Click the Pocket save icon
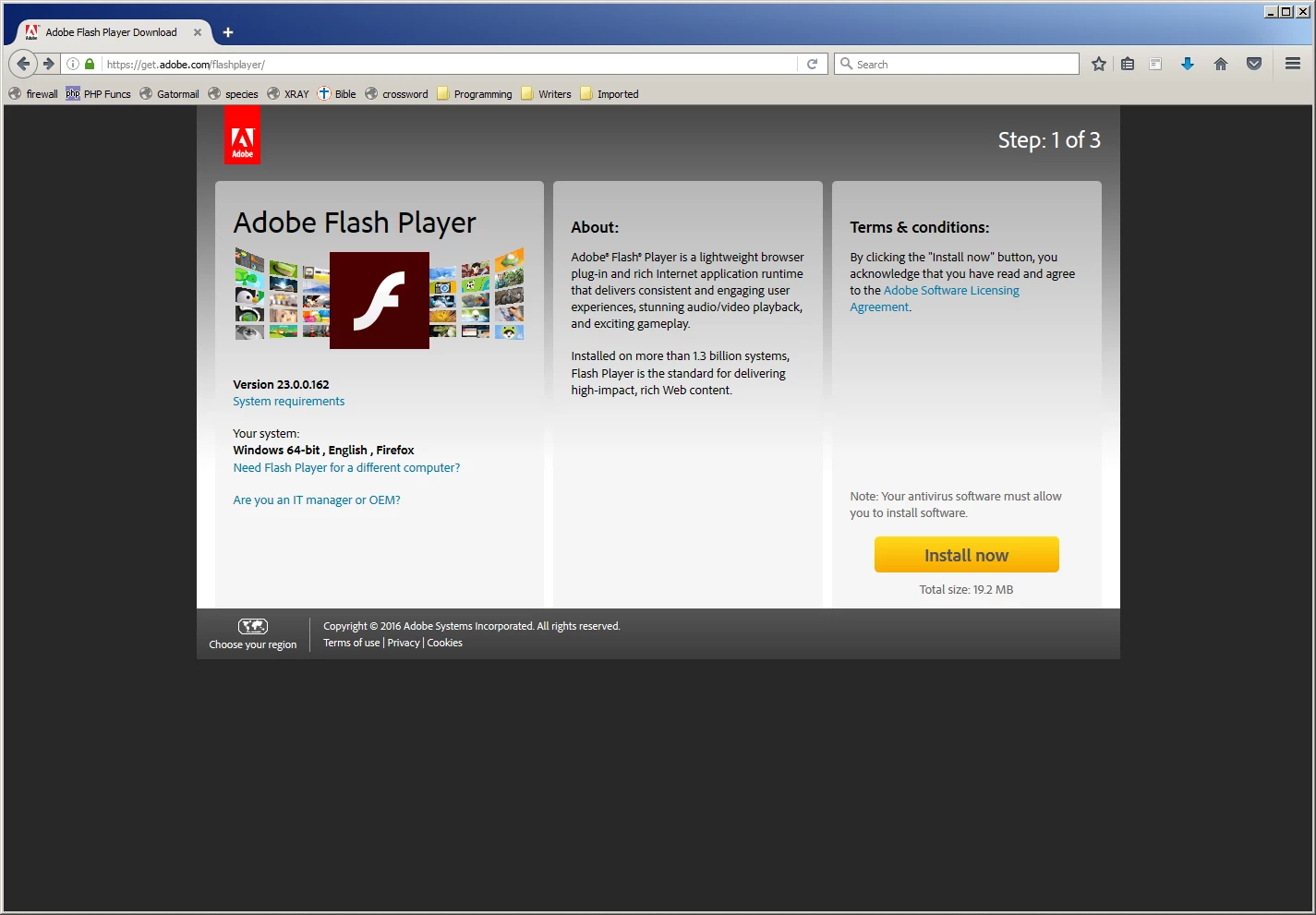Screen dimensions: 1316x915 coord(1254,64)
